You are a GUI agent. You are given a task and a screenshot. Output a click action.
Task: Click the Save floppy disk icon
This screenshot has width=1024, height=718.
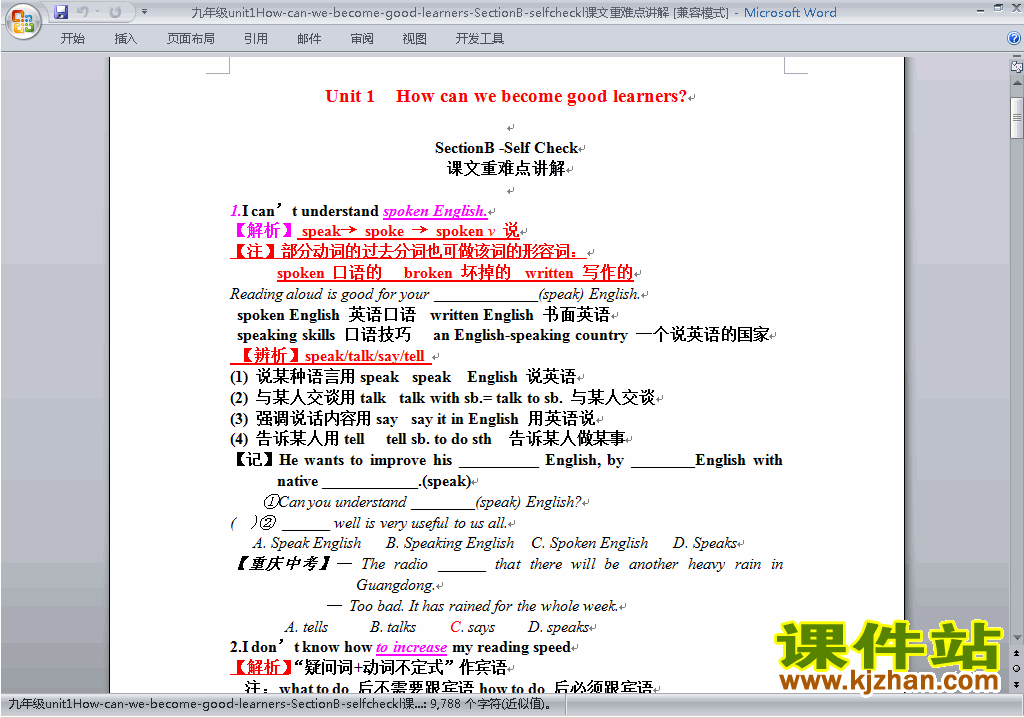point(61,12)
